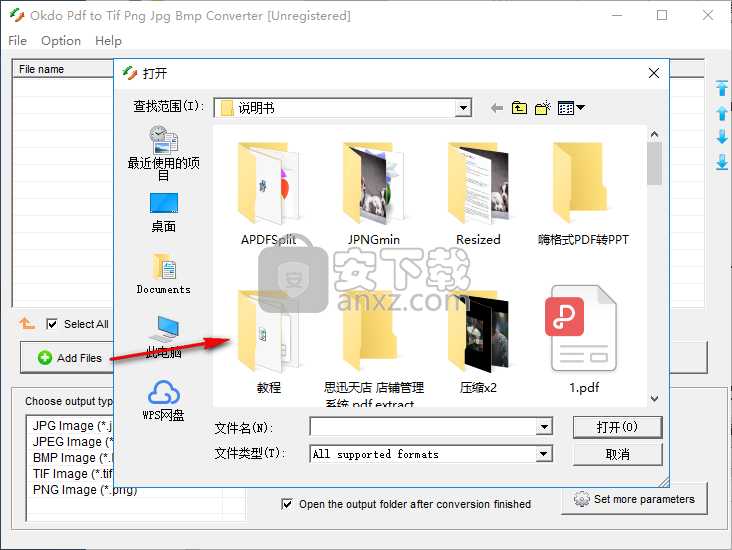Image resolution: width=732 pixels, height=550 pixels.
Task: Click the 文件名 input field
Action: 423,426
